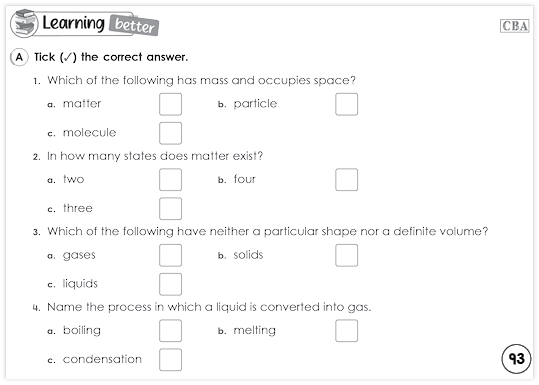Click the stacked books icon
Image resolution: width=539 pixels, height=385 pixels.
[24, 23]
